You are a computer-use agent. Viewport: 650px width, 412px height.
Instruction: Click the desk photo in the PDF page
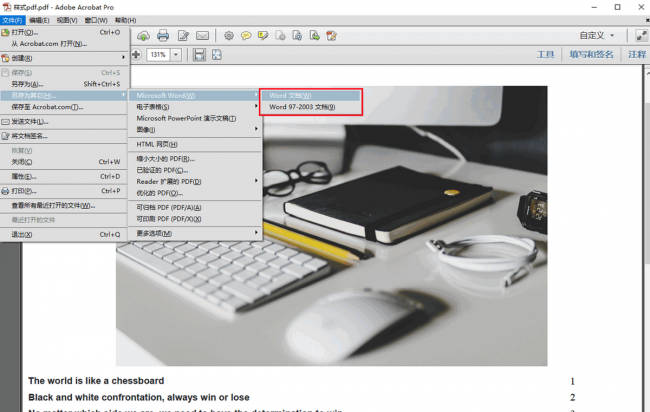332,226
